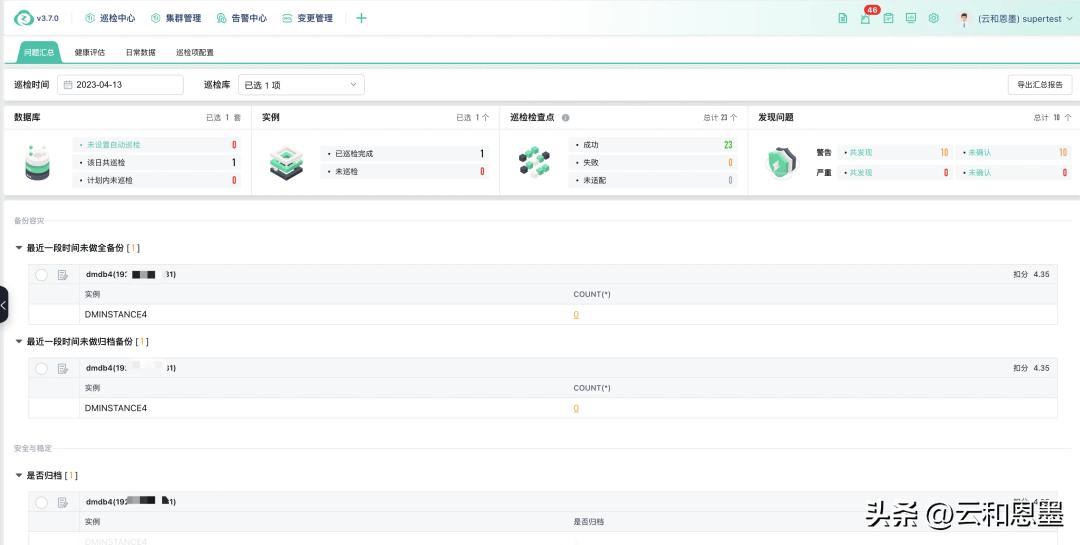
Task: Open the 集群管理 menu
Action: point(176,19)
